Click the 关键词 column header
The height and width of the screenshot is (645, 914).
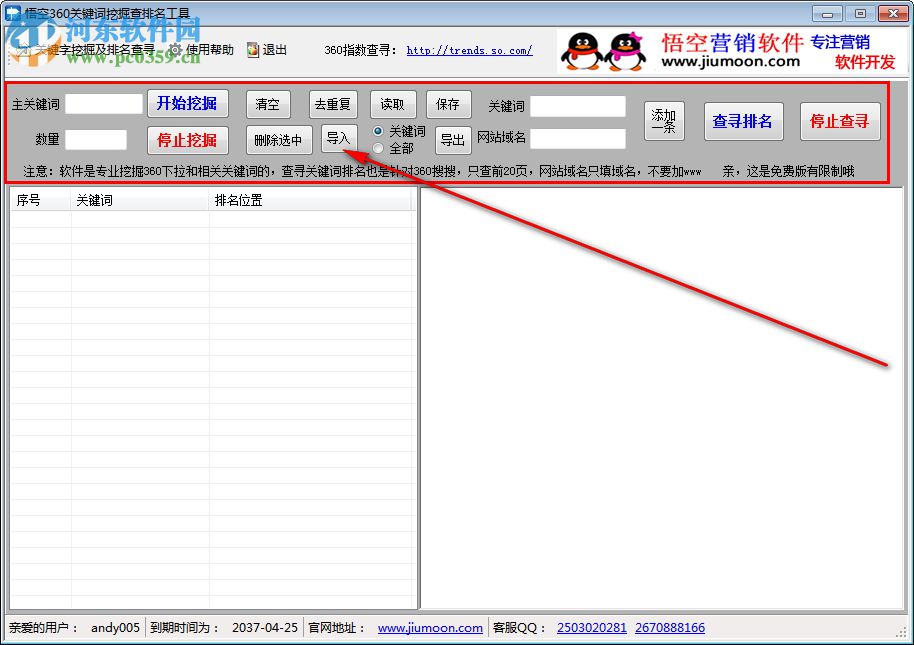point(139,200)
